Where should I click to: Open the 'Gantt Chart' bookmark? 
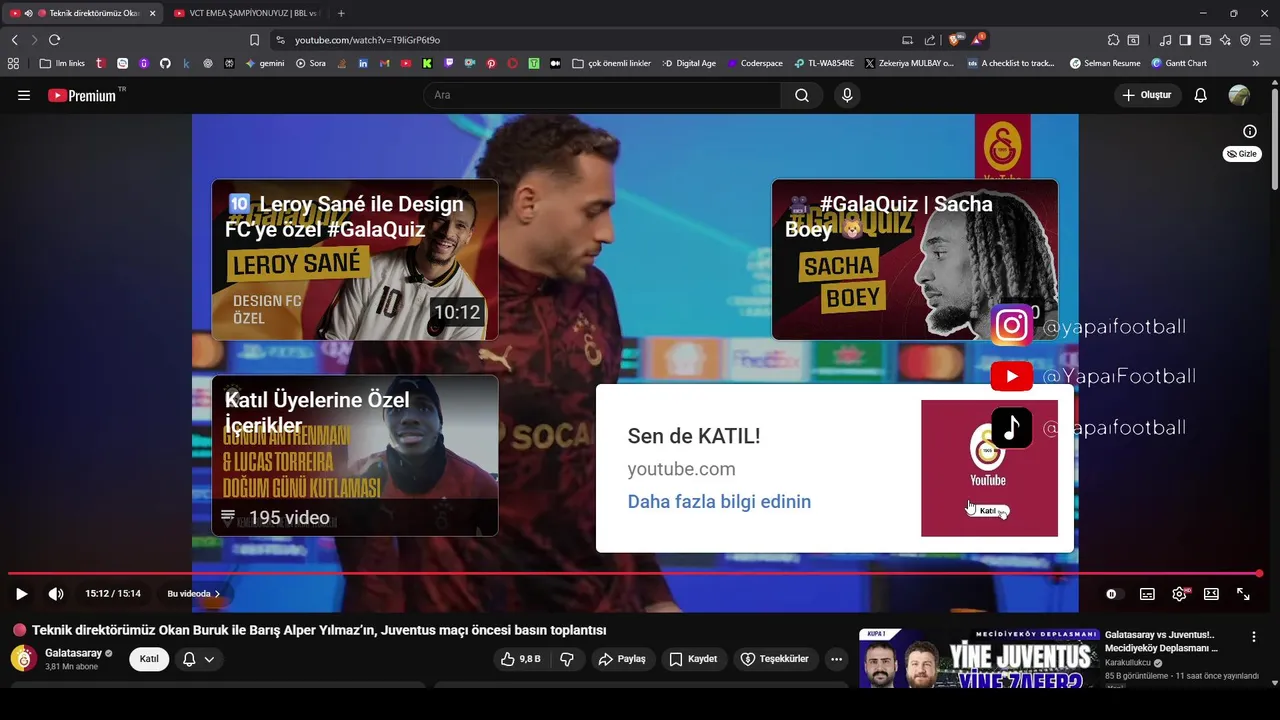coord(1179,63)
